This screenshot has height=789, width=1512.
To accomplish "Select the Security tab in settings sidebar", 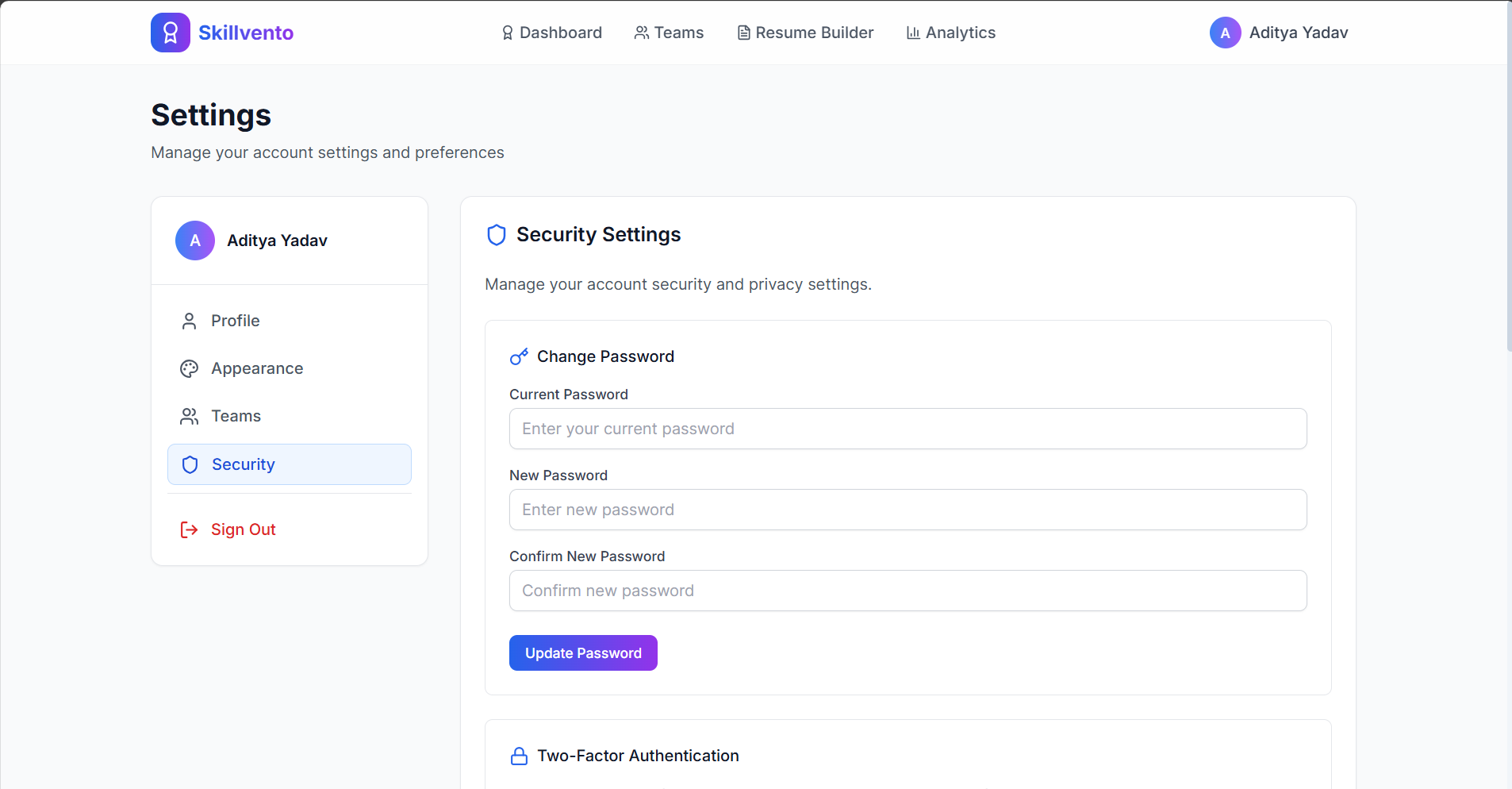I will pos(290,464).
